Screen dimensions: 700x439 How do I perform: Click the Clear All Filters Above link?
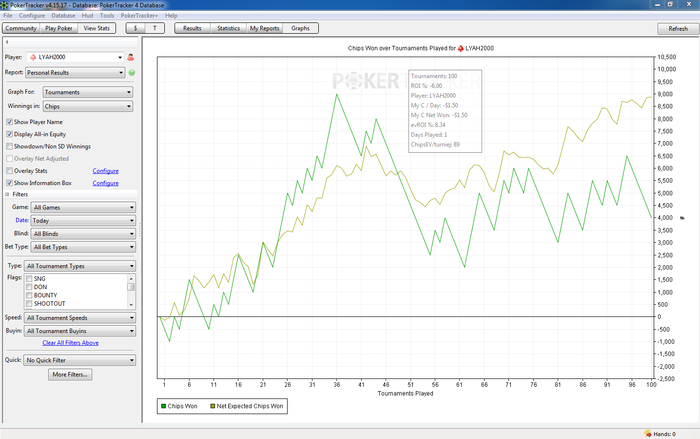point(70,343)
